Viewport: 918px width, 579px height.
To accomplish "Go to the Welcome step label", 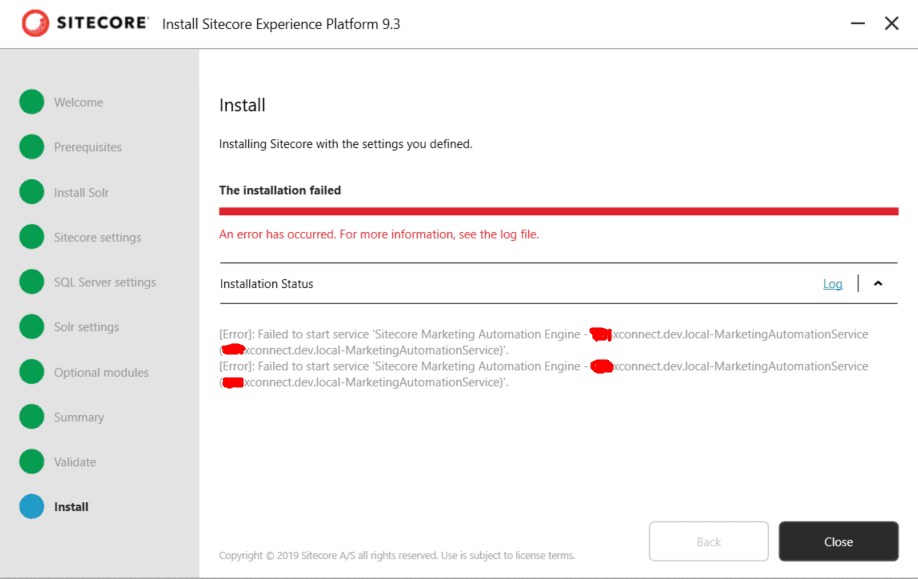I will click(x=78, y=102).
